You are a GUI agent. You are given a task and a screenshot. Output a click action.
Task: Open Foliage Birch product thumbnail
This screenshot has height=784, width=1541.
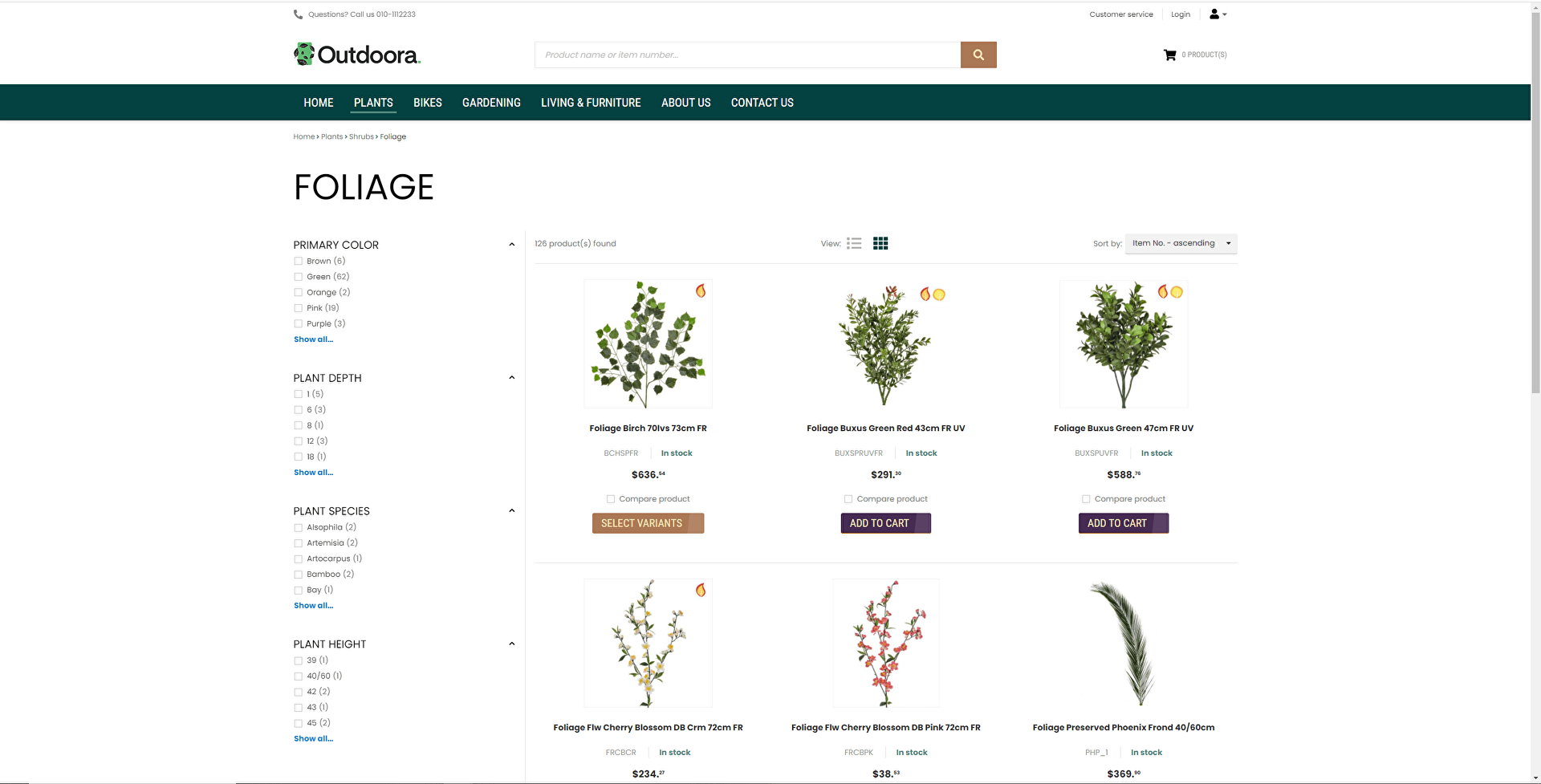pyautogui.click(x=648, y=343)
